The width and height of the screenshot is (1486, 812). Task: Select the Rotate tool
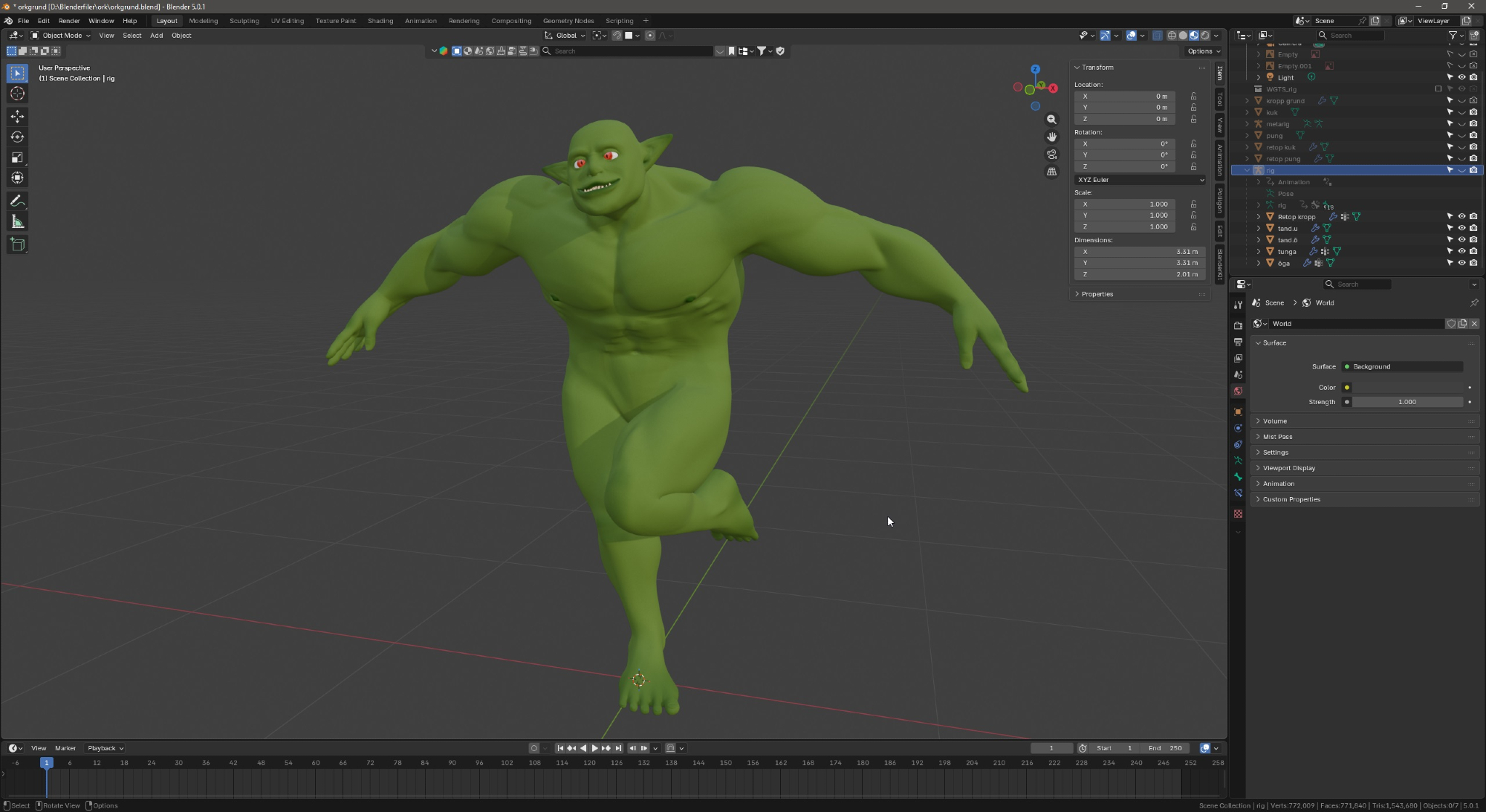pyautogui.click(x=17, y=137)
